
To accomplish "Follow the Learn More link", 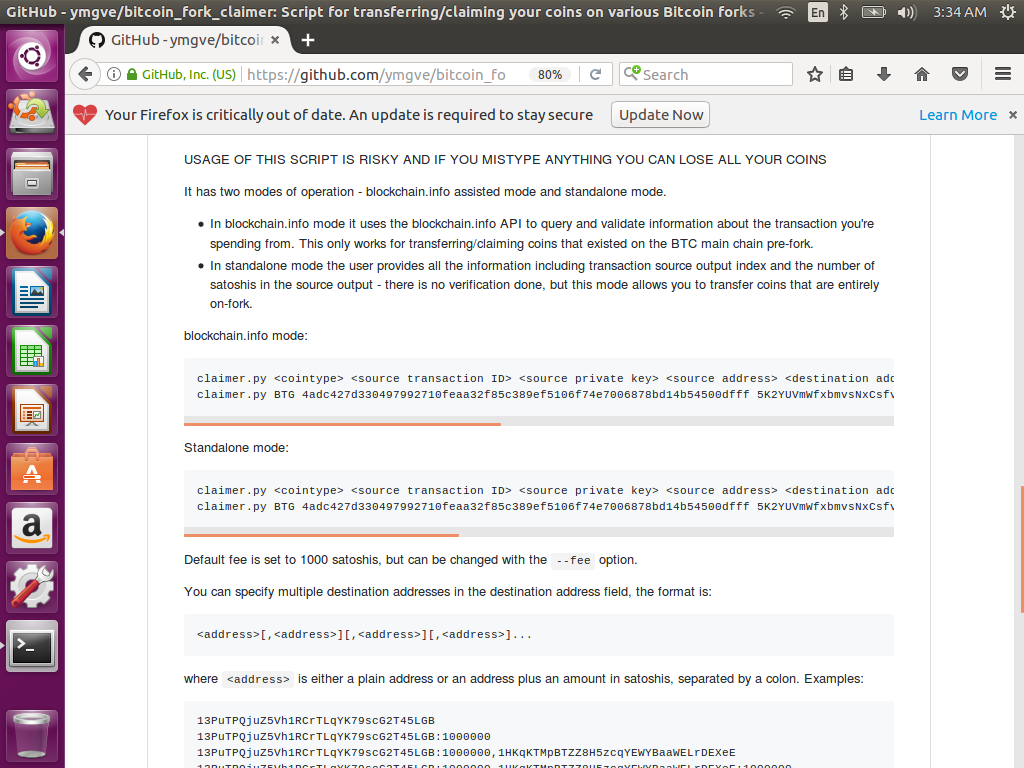I will coord(958,114).
